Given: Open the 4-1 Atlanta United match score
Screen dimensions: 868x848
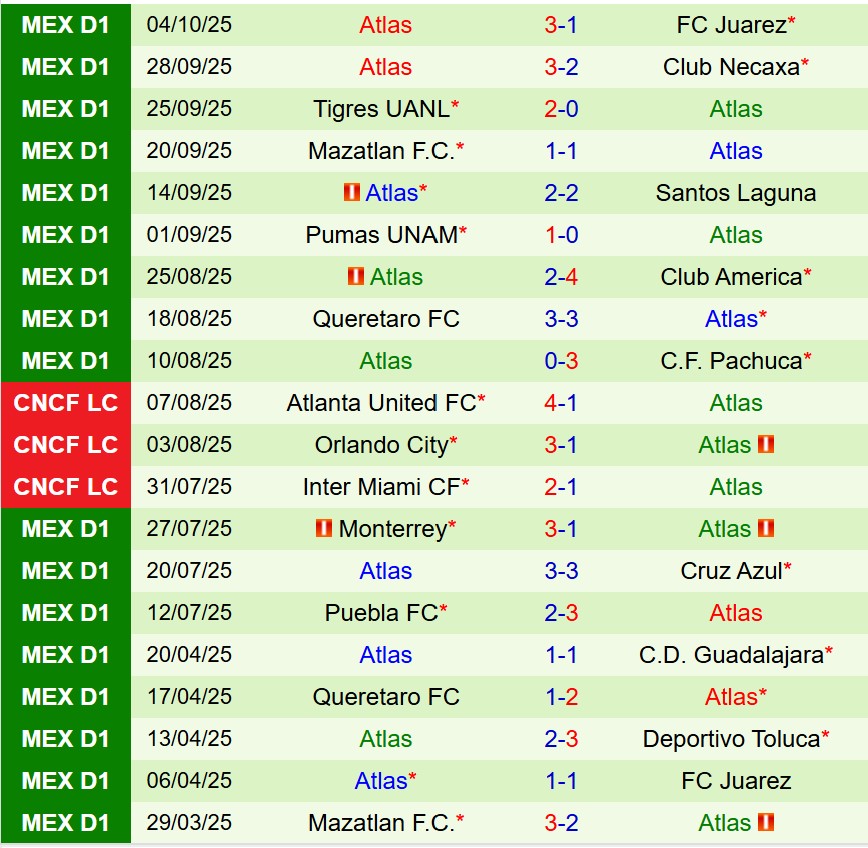Looking at the screenshot, I should 561,403.
